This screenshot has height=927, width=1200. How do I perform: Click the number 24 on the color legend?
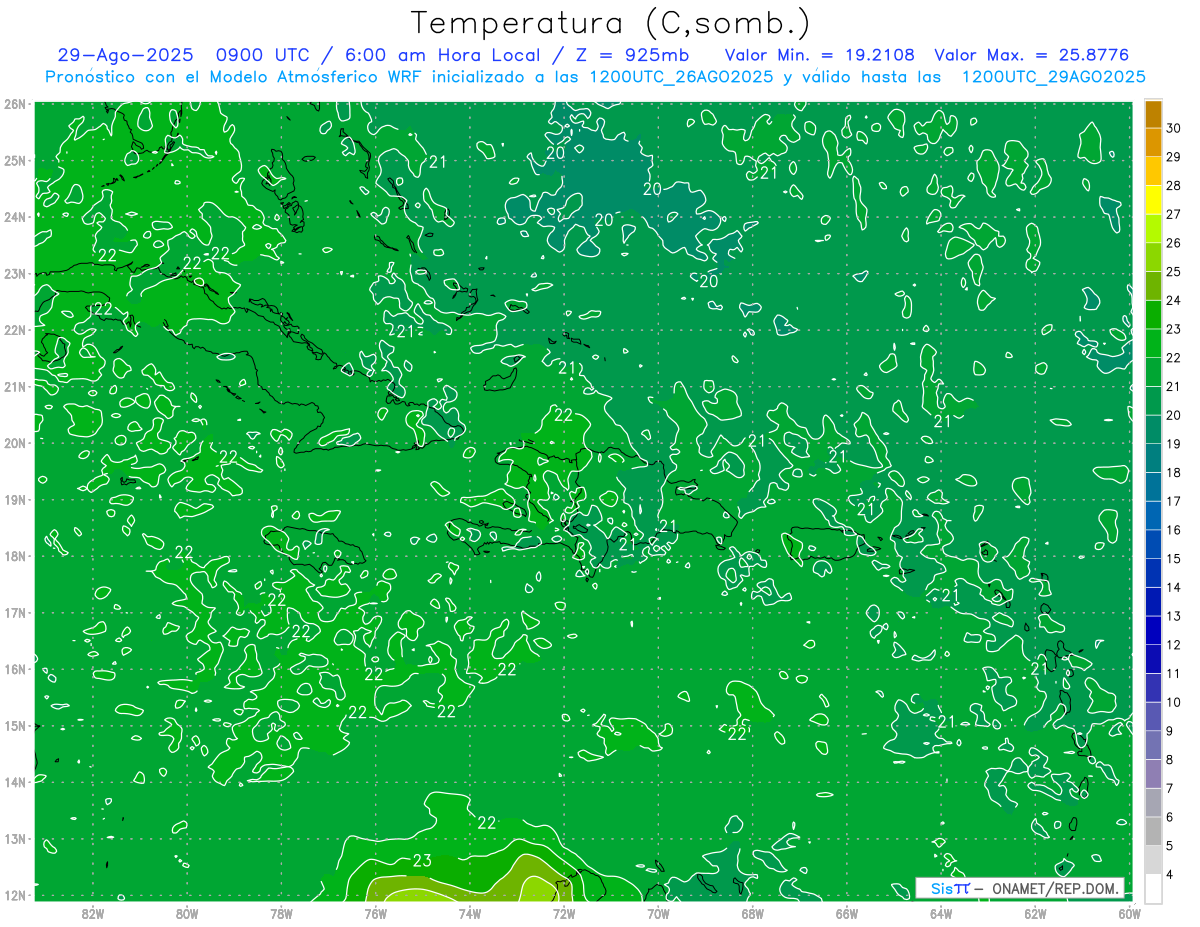point(1174,300)
